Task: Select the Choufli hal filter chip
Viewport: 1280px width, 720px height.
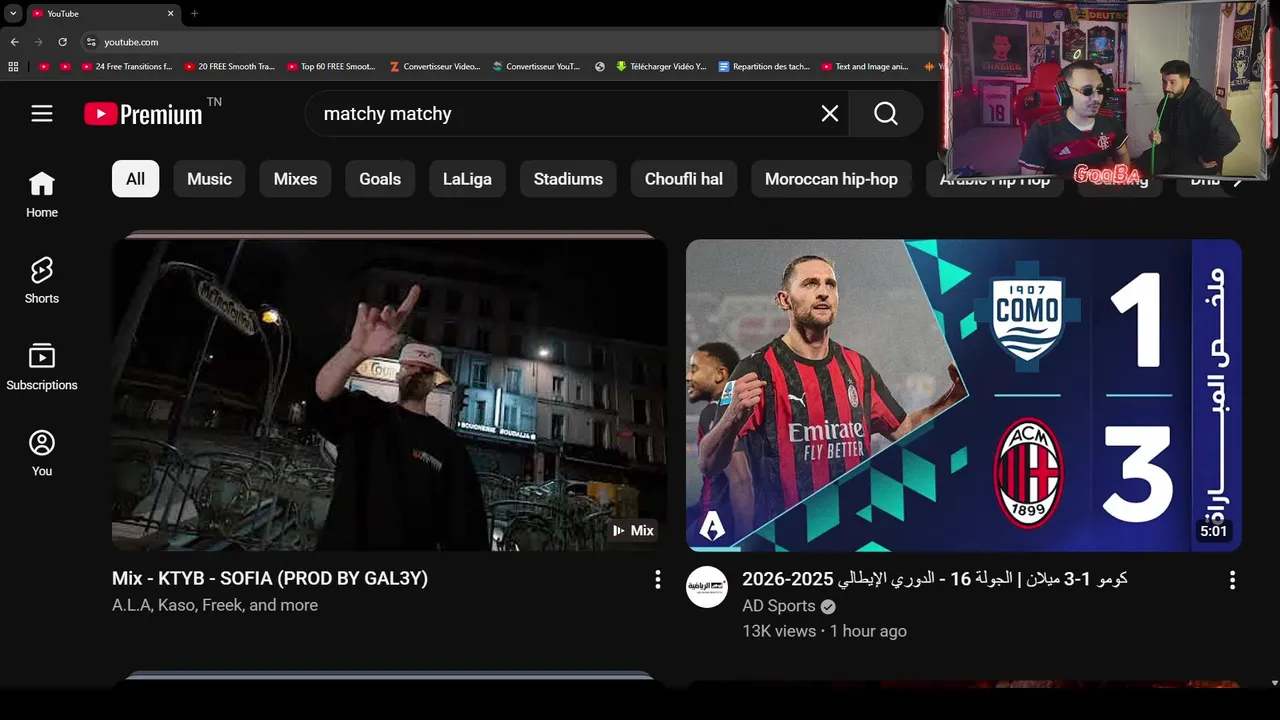Action: click(x=684, y=179)
